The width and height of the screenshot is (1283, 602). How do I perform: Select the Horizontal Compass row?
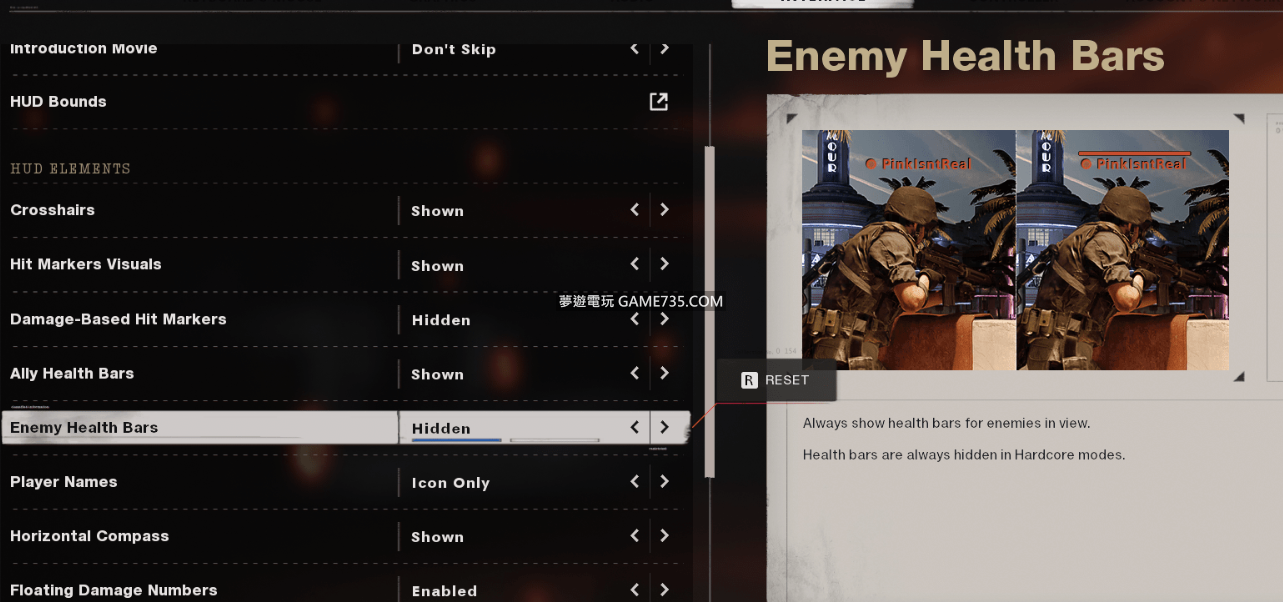coord(345,536)
